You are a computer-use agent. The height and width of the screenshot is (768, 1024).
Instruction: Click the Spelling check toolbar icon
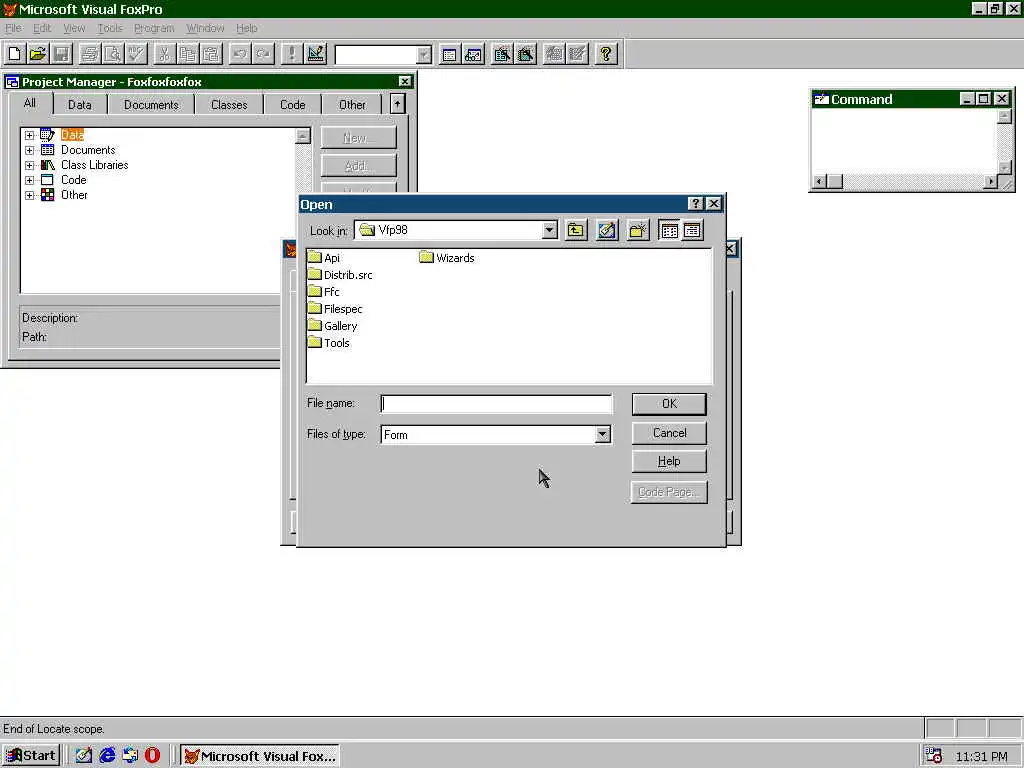coord(136,54)
